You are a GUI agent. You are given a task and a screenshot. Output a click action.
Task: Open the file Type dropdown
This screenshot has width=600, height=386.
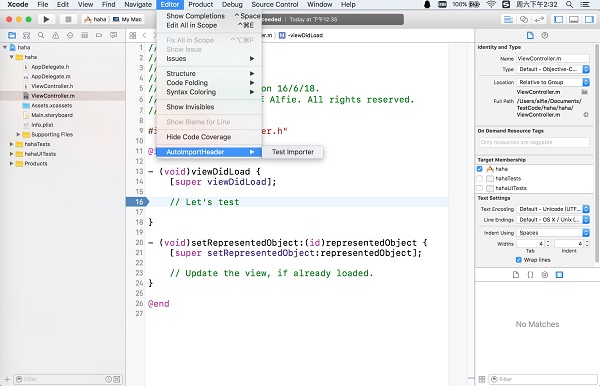553,69
